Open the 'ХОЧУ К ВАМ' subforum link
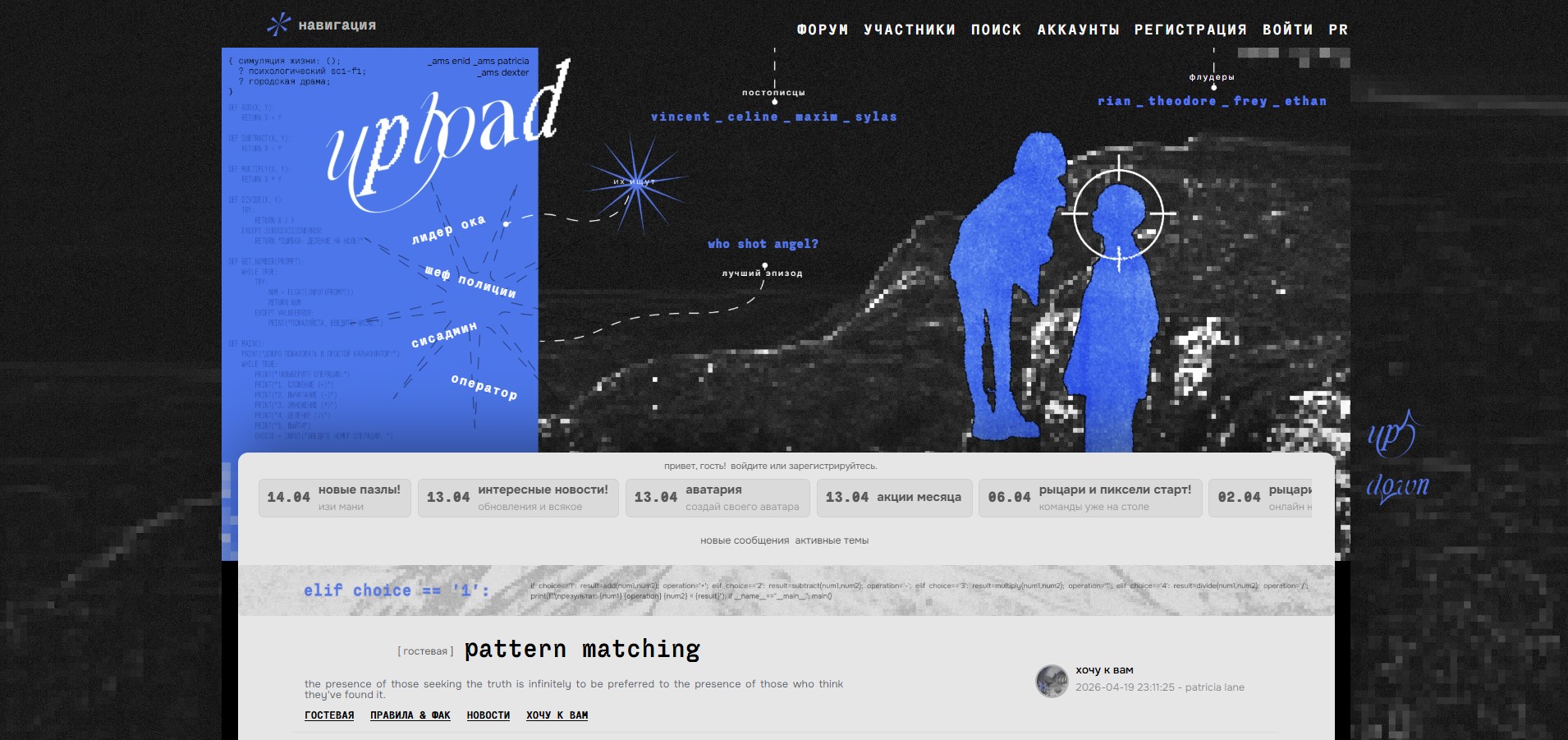 pos(557,715)
